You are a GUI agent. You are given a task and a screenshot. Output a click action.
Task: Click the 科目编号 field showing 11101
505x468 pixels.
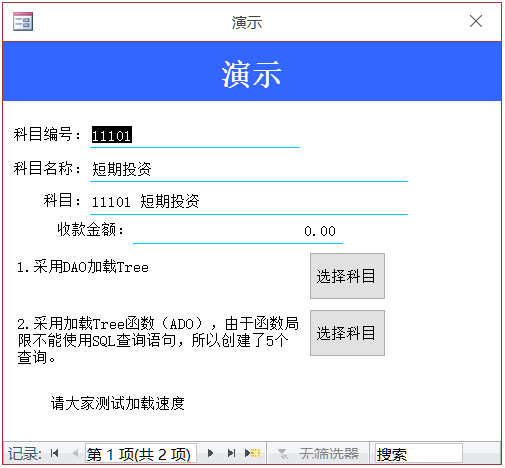[195, 136]
